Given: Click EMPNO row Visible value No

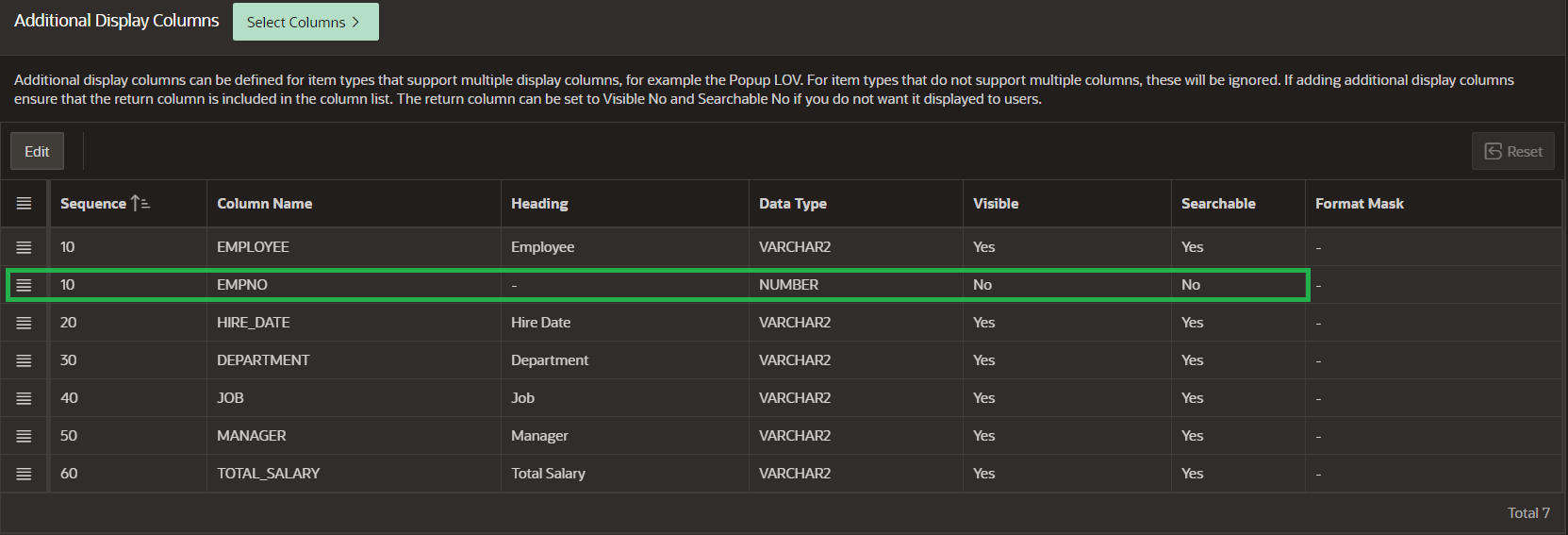Looking at the screenshot, I should pos(1067,285).
